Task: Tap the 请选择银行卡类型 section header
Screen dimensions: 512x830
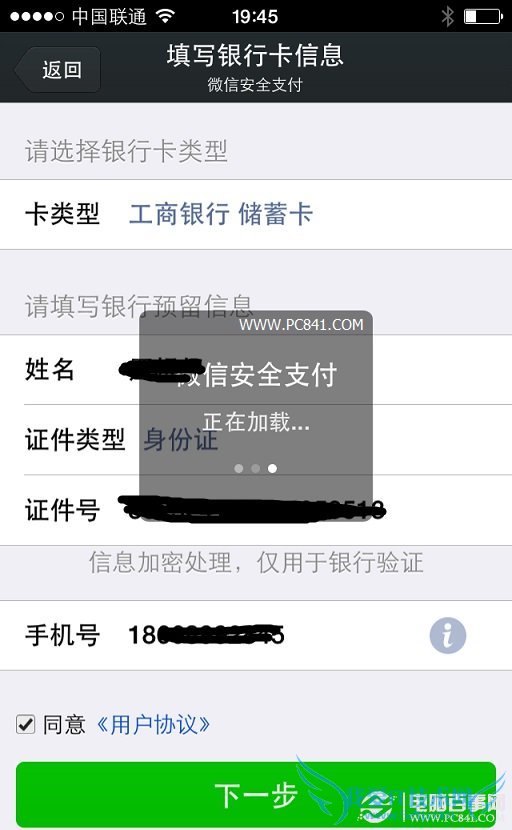Action: point(126,151)
